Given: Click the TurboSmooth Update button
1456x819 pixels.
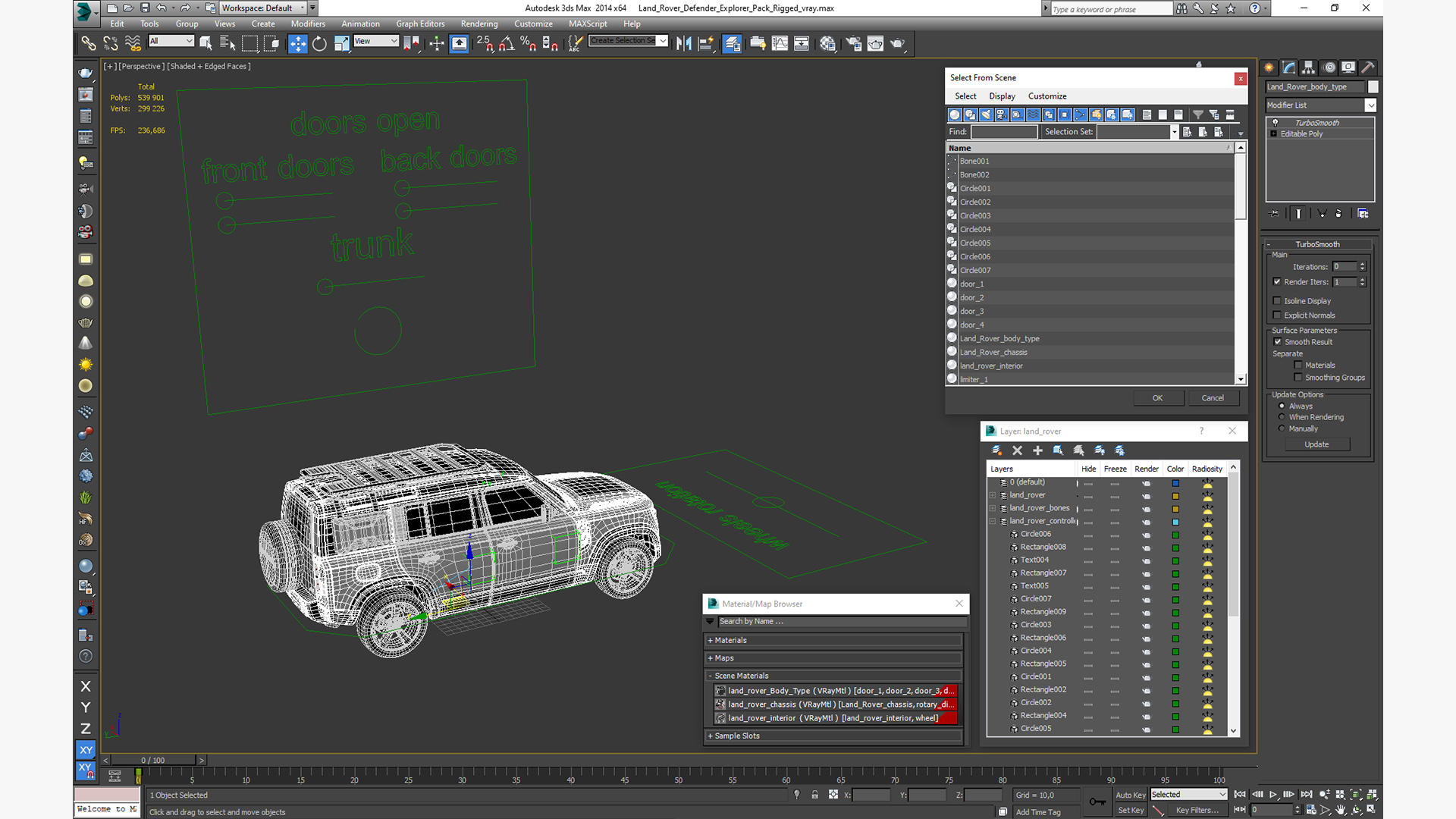Looking at the screenshot, I should pyautogui.click(x=1316, y=444).
